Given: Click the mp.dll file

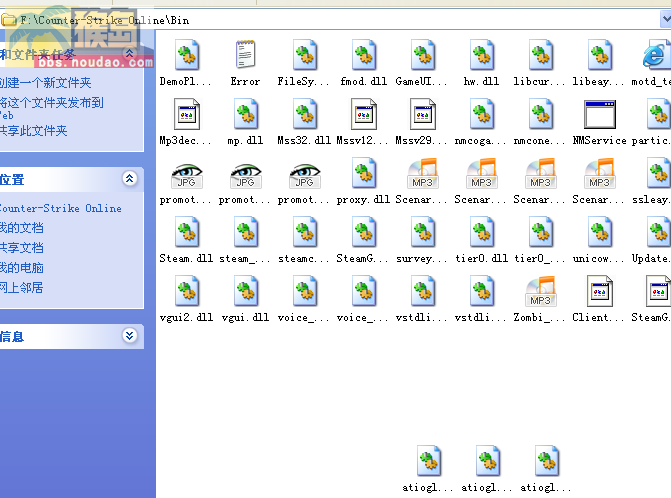Looking at the screenshot, I should pyautogui.click(x=245, y=114).
